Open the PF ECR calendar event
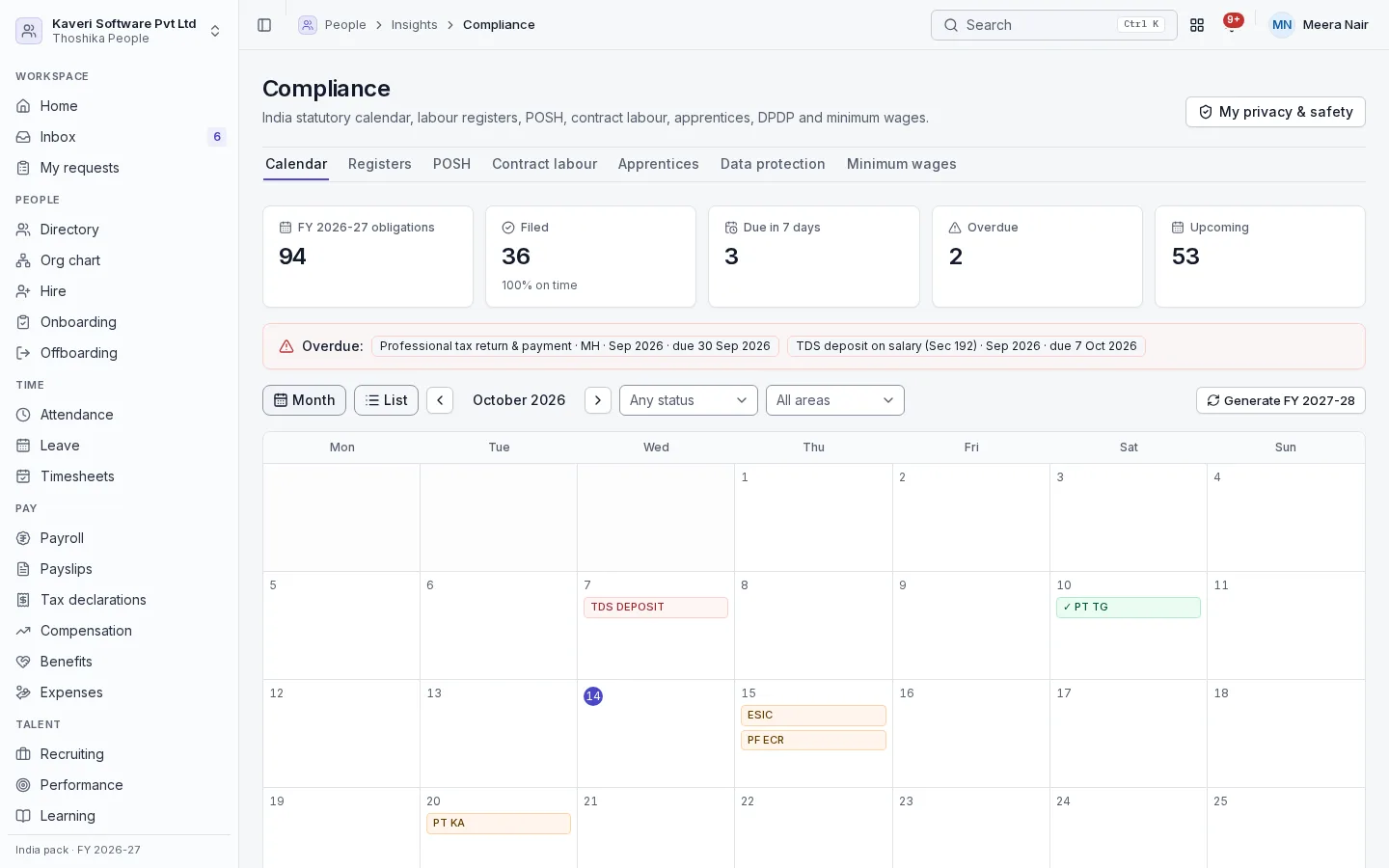The height and width of the screenshot is (868, 1389). tap(813, 741)
